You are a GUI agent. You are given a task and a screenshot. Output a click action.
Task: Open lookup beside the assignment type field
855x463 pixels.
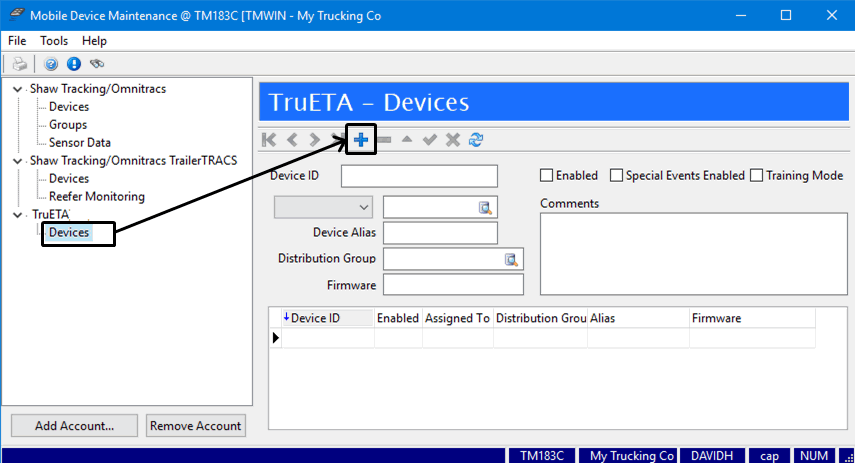pos(485,208)
